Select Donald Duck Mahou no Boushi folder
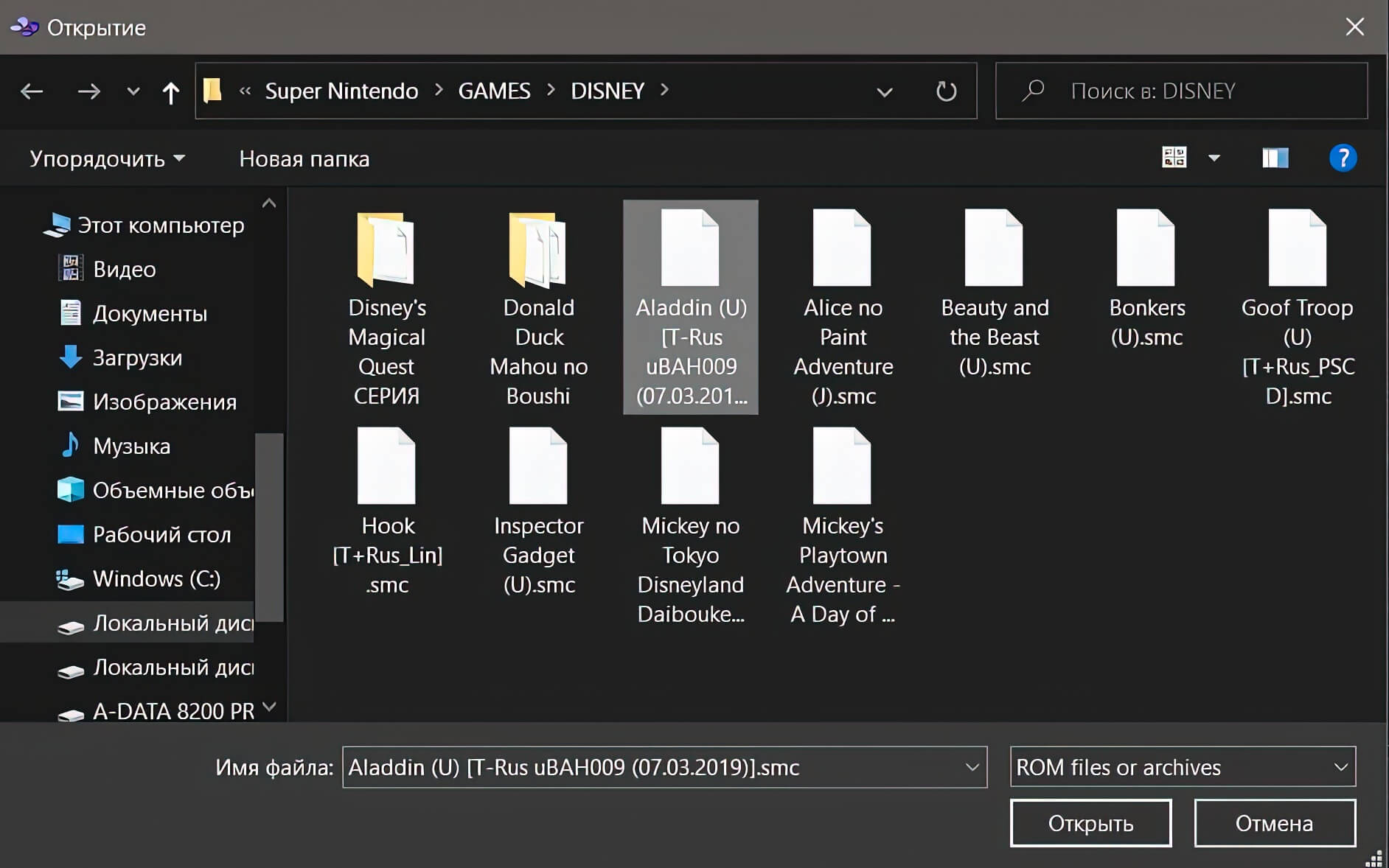This screenshot has height=868, width=1389. coord(539,307)
